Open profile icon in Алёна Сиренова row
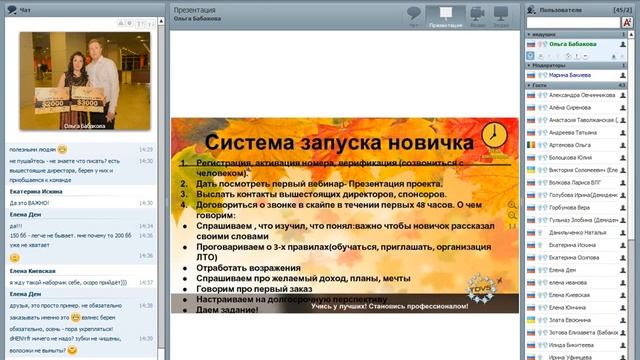 (x=623, y=108)
